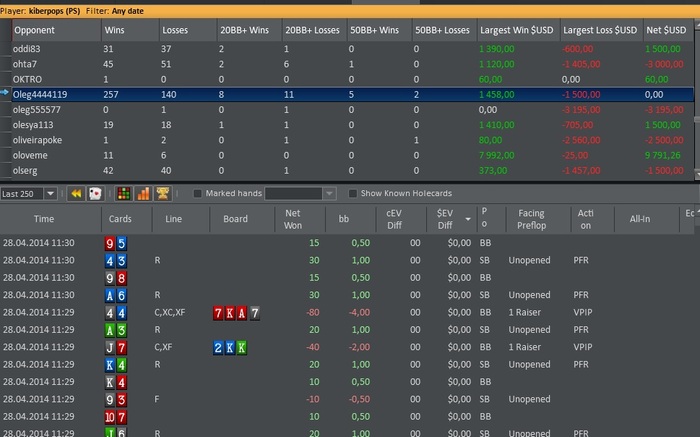The image size is (700, 437).
Task: Click the Board column header
Action: click(x=242, y=219)
